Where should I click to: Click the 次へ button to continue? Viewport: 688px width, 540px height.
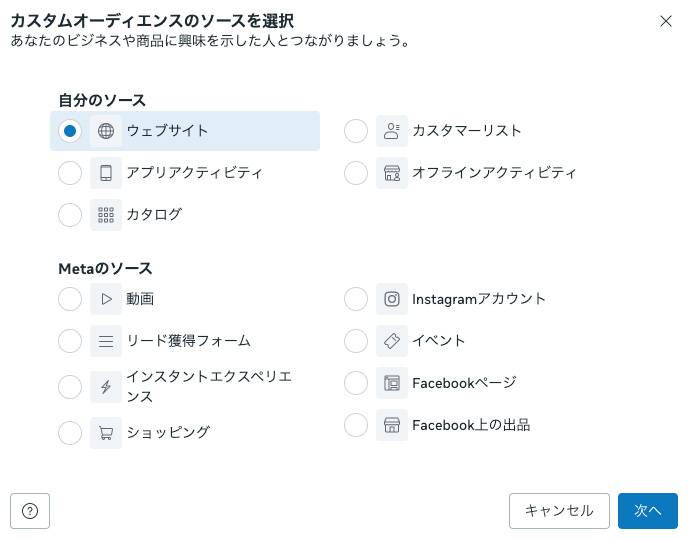coord(647,510)
